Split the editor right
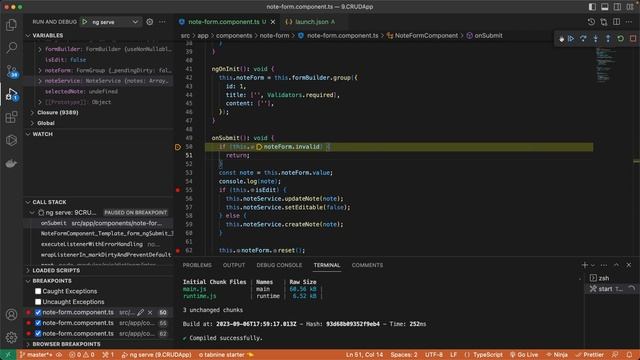Viewport: 640px width, 360px height. [x=617, y=22]
